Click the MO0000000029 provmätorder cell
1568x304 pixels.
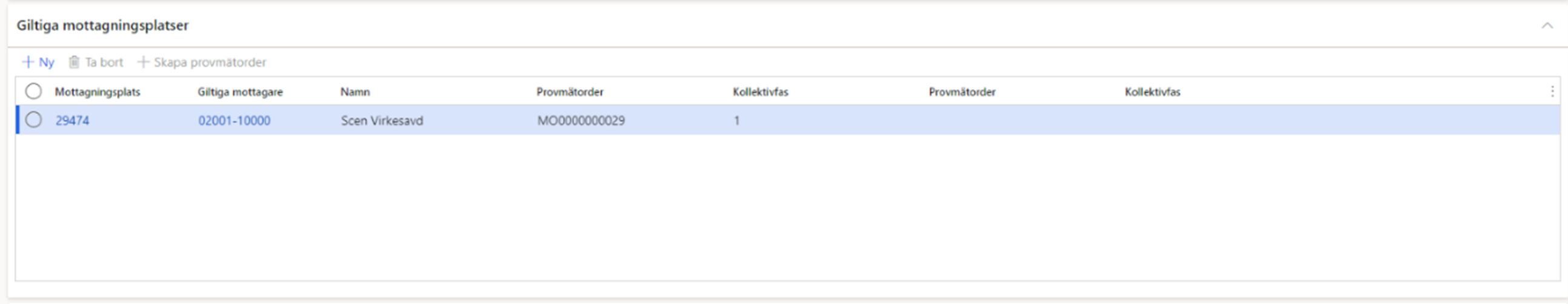point(581,121)
